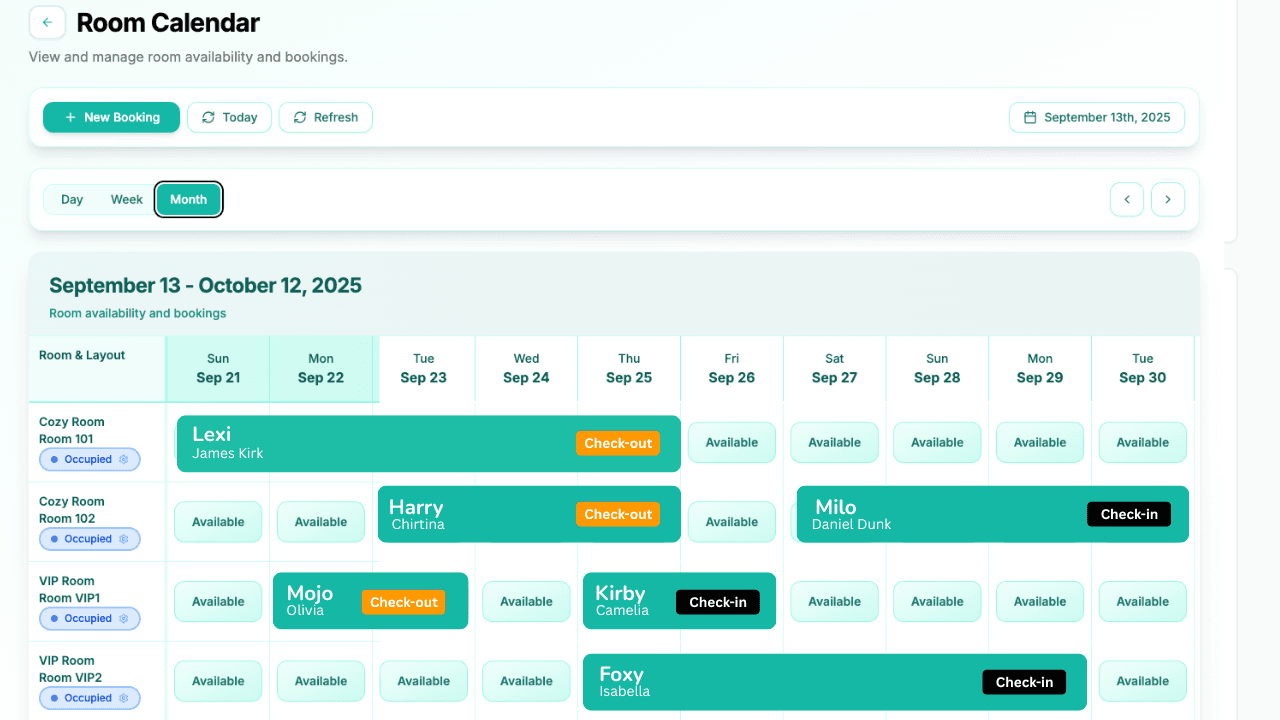The width and height of the screenshot is (1280, 720).
Task: Click the right chevron to view next period
Action: (1167, 199)
